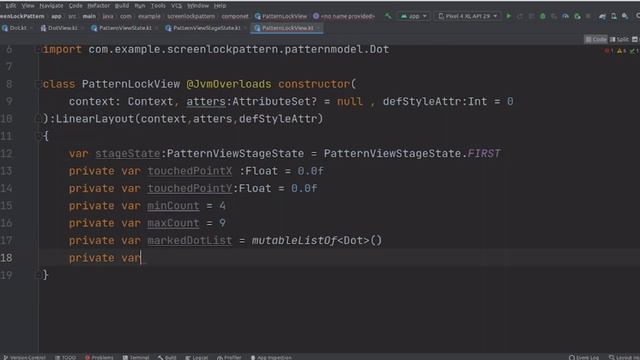The image size is (640, 360).
Task: Toggle fold marker at closing brace line 19
Action: click(x=38, y=275)
